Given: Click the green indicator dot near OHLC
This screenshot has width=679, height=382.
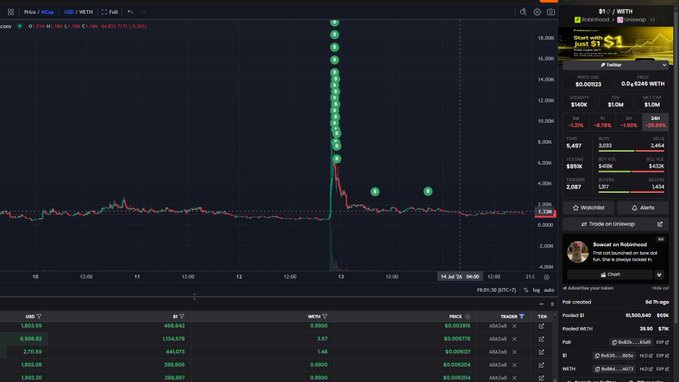Looking at the screenshot, I should [x=19, y=26].
